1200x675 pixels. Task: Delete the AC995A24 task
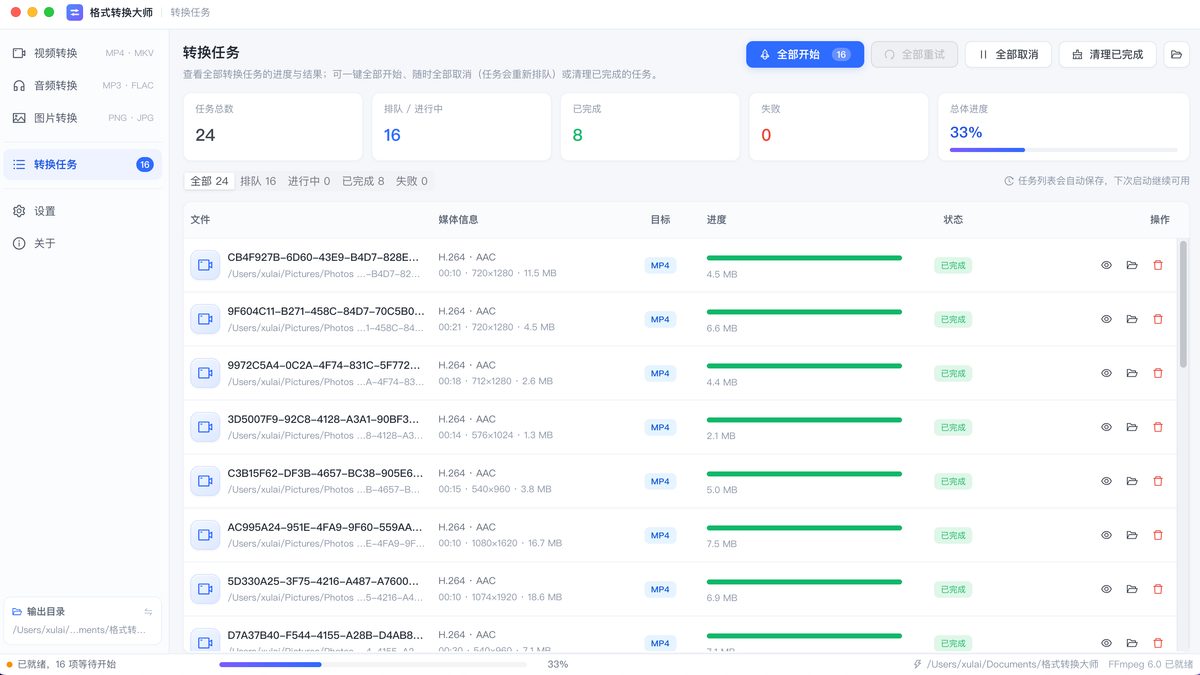(1158, 535)
